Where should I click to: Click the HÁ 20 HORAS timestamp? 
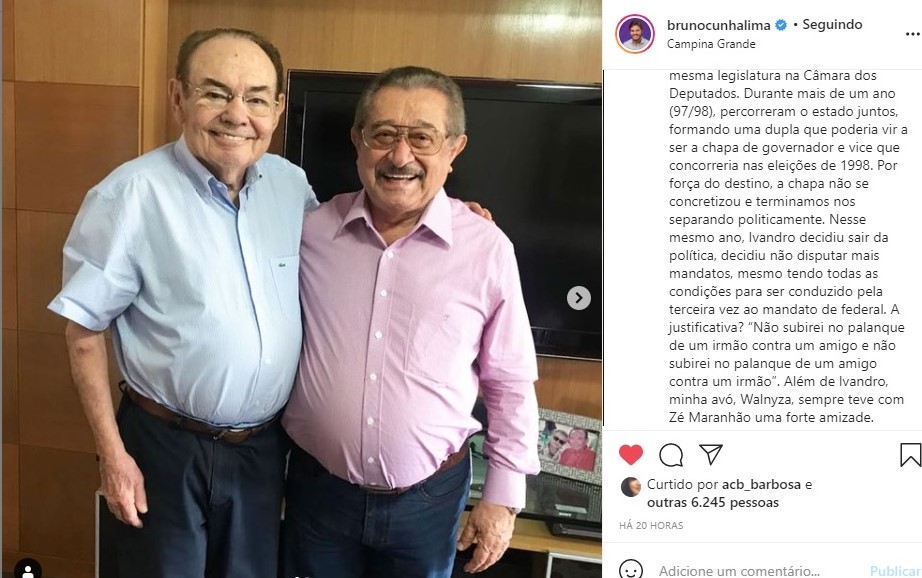pyautogui.click(x=651, y=526)
